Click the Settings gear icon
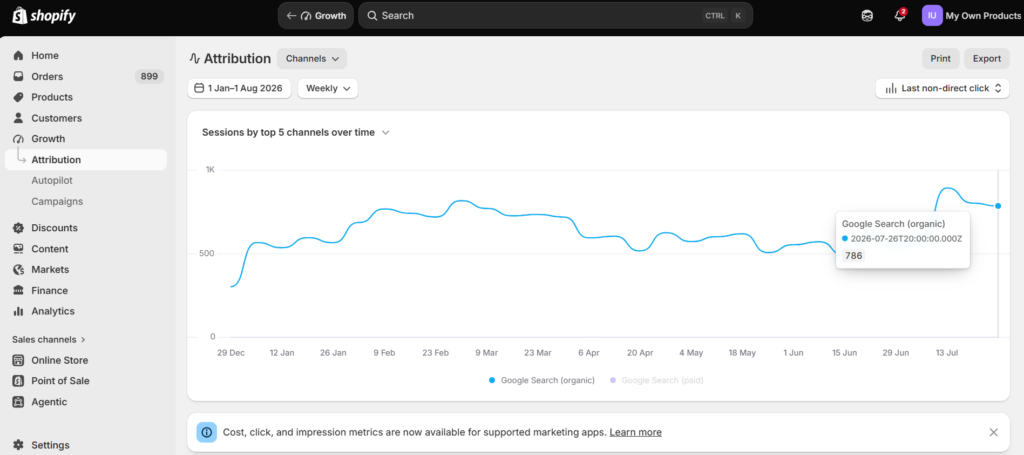1024x455 pixels. point(18,445)
